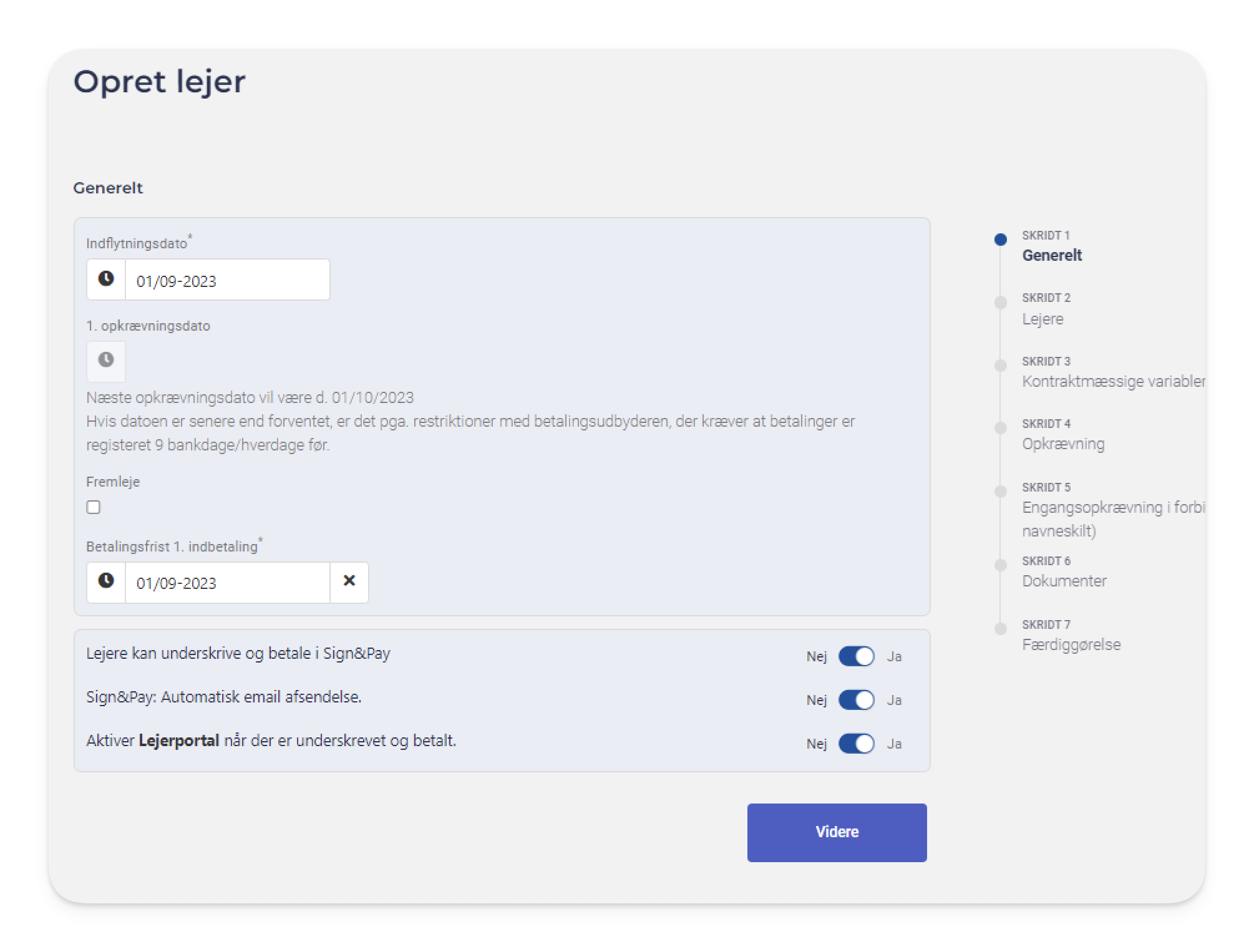1254x952 pixels.
Task: Click 'Ja' beside the automatisk email switch
Action: 894,700
